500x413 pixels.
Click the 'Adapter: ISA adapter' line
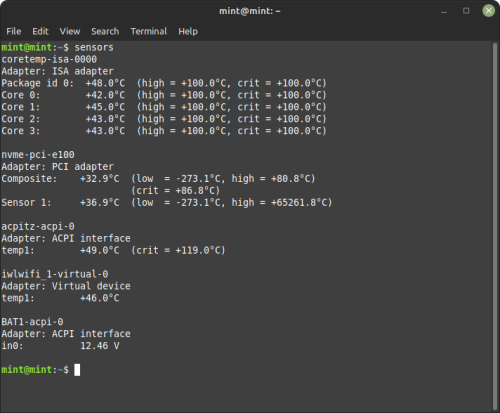click(x=57, y=71)
